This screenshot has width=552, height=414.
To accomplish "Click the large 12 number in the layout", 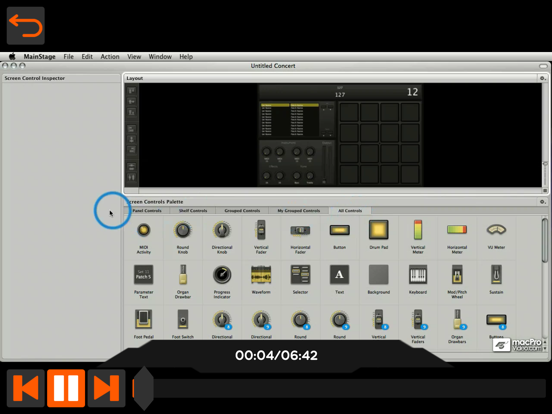I will click(x=412, y=92).
